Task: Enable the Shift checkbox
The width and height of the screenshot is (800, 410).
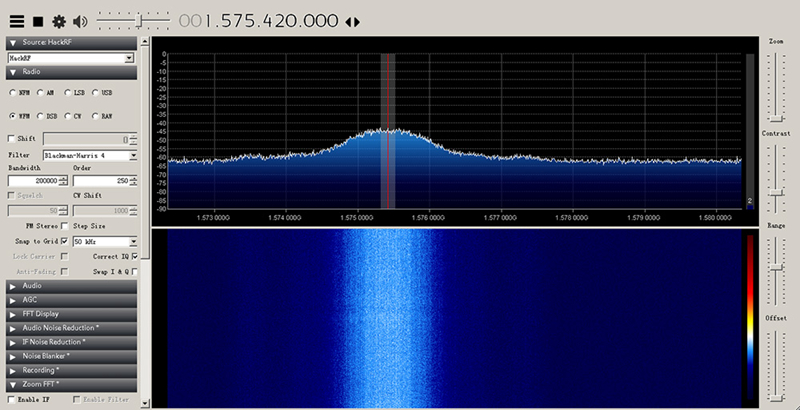Action: pyautogui.click(x=12, y=139)
